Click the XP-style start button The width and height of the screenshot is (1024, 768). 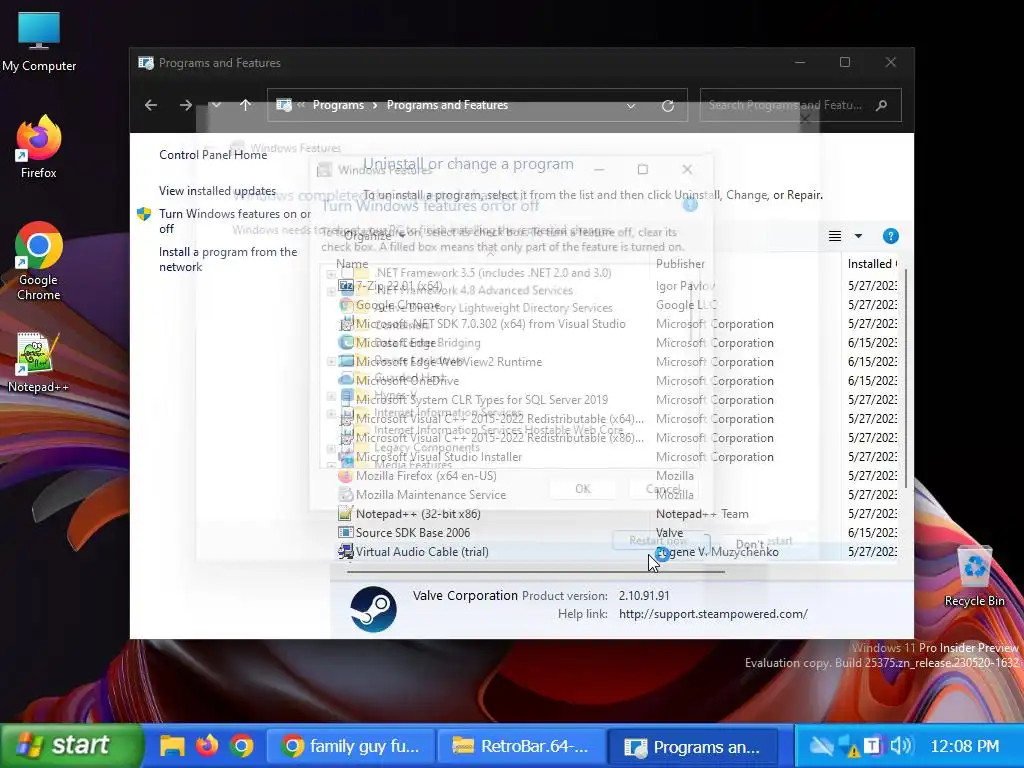pos(71,745)
